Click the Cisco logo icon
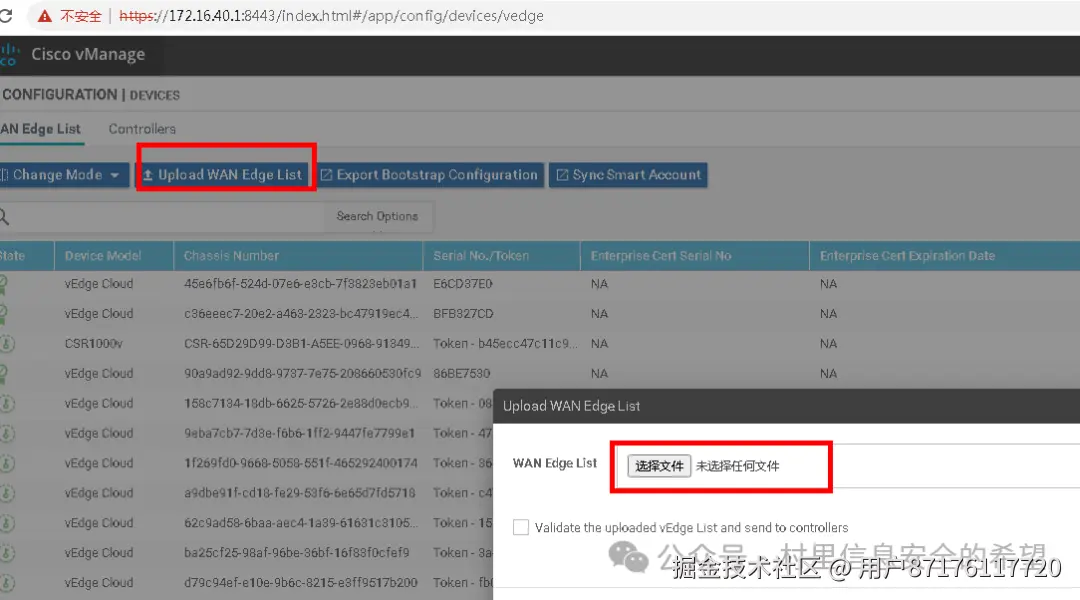This screenshot has height=600, width=1080. [x=9, y=54]
